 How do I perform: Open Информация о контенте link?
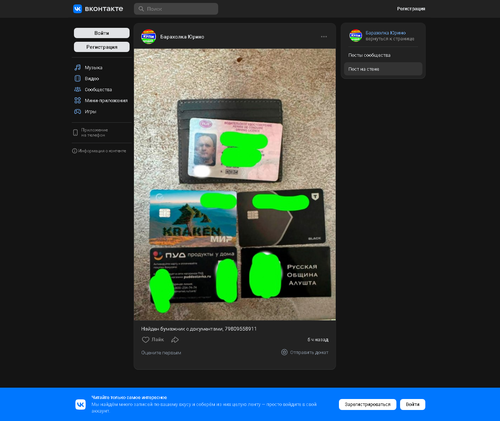[x=102, y=151]
